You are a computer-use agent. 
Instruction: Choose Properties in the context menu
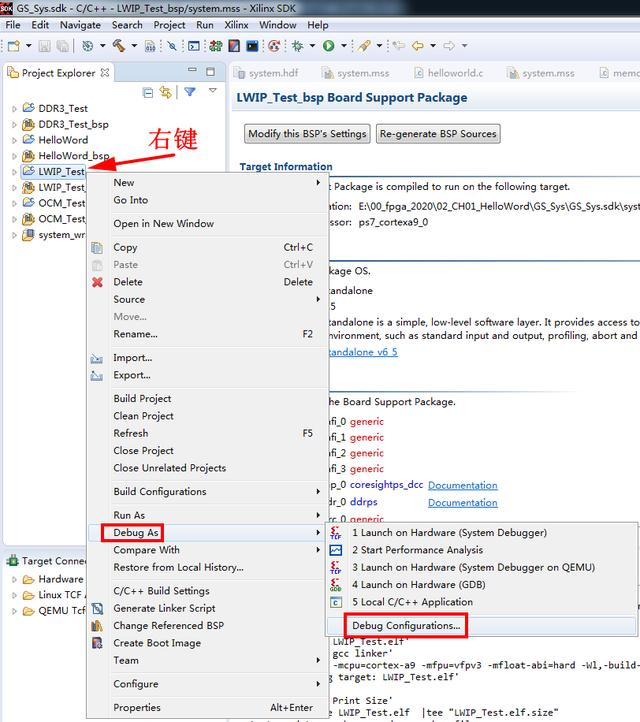(208, 708)
